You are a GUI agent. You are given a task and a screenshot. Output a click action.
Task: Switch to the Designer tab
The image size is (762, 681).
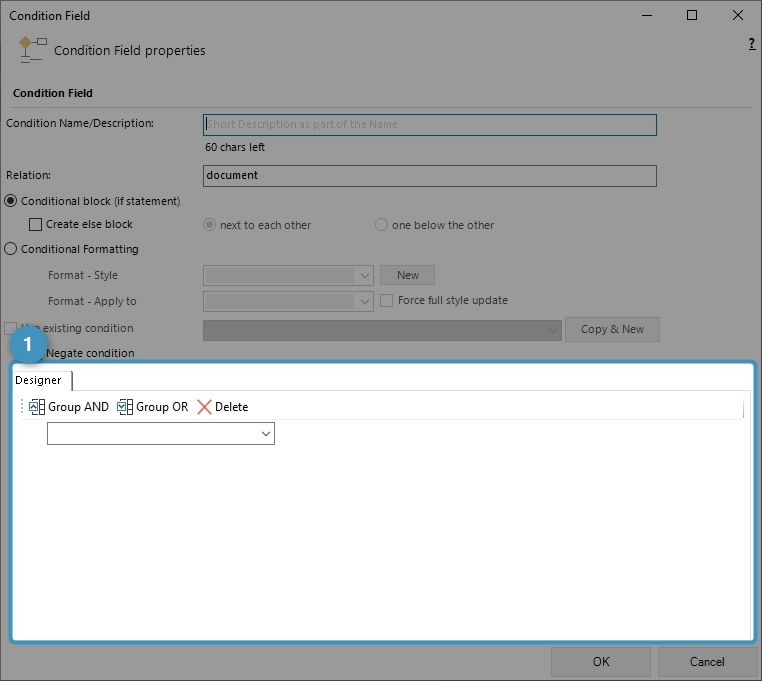(39, 380)
